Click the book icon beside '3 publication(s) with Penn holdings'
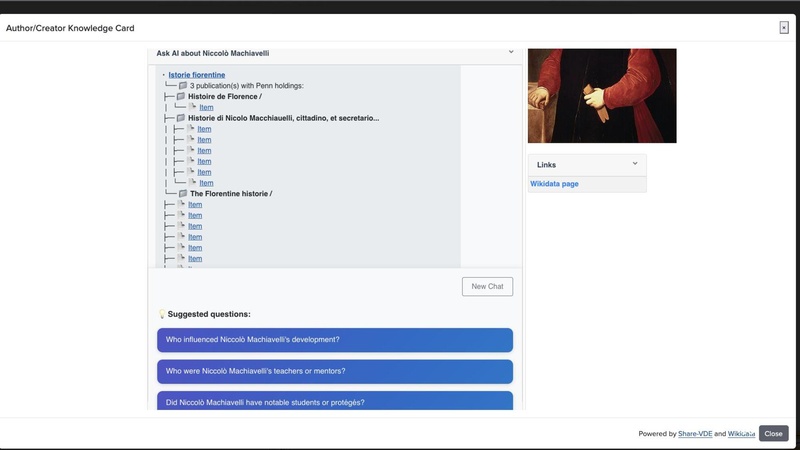 click(x=183, y=86)
